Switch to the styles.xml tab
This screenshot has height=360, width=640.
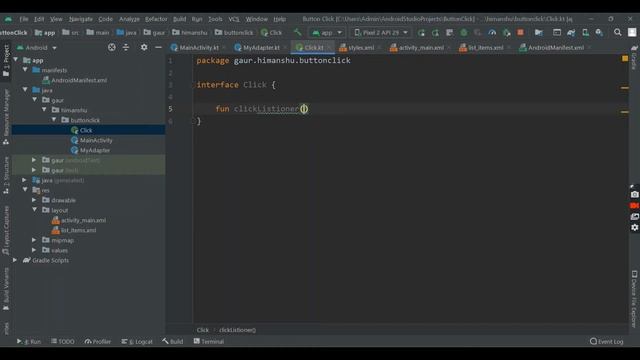pos(360,48)
